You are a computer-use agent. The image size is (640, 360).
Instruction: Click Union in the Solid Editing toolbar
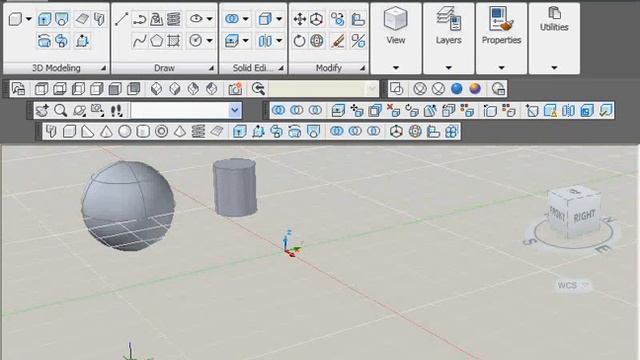coord(278,110)
